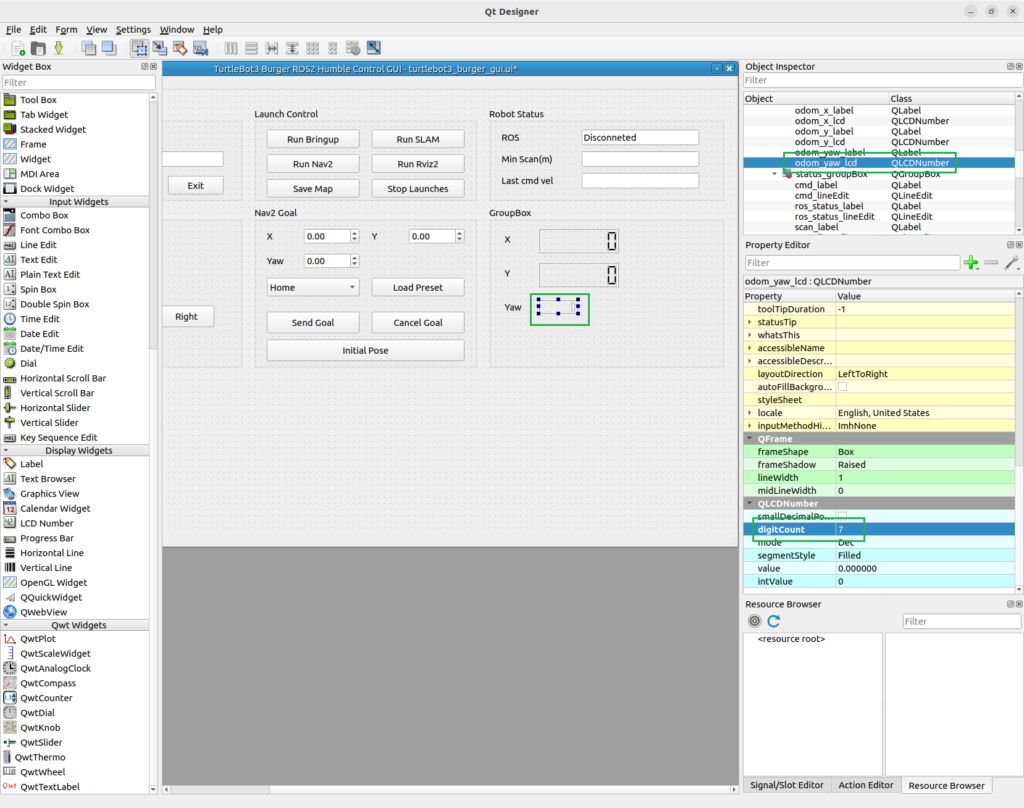Image resolution: width=1024 pixels, height=808 pixels.
Task: Float the Widget Box dock panel
Action: click(x=144, y=67)
